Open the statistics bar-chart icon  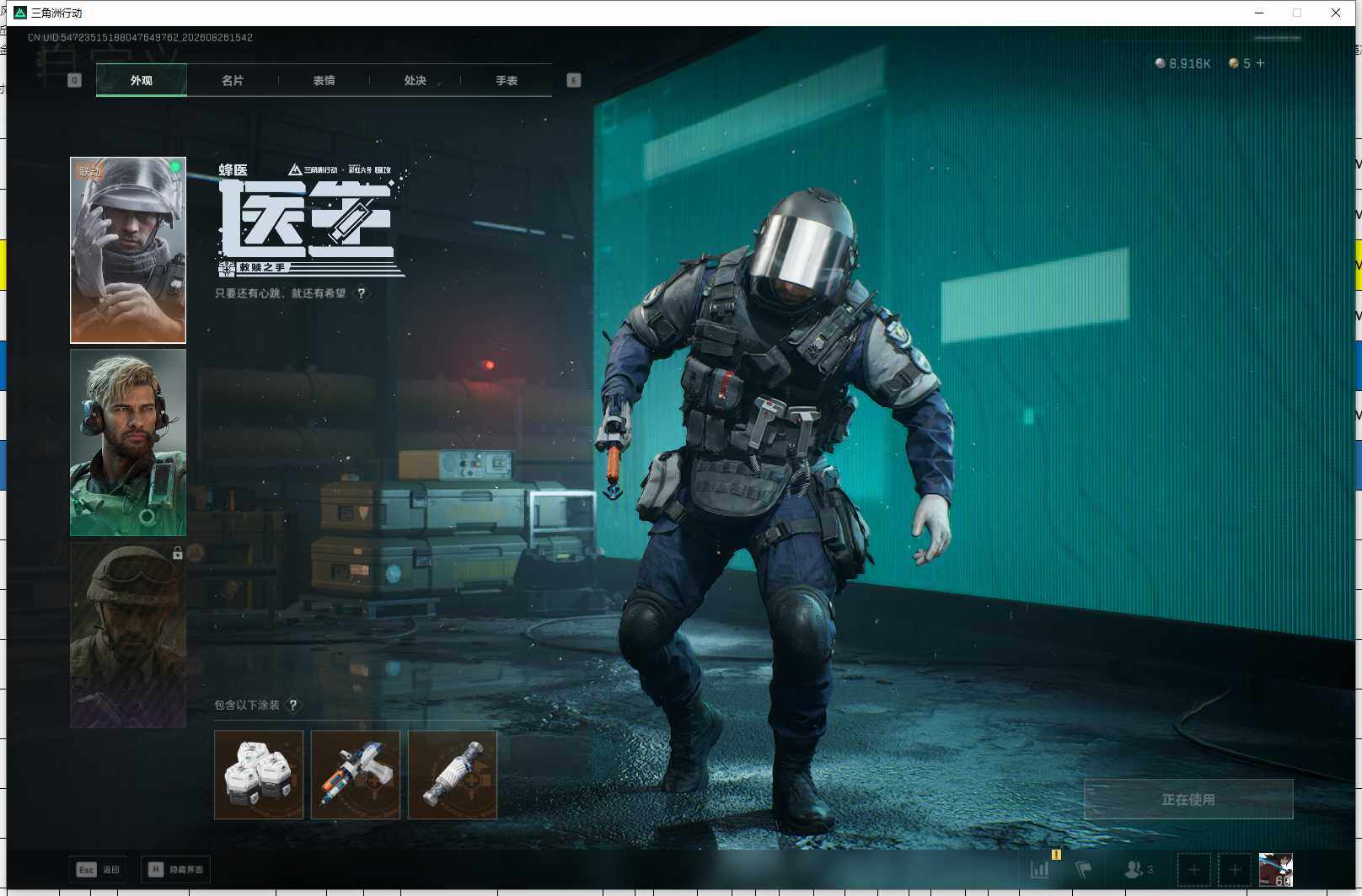pos(1040,869)
